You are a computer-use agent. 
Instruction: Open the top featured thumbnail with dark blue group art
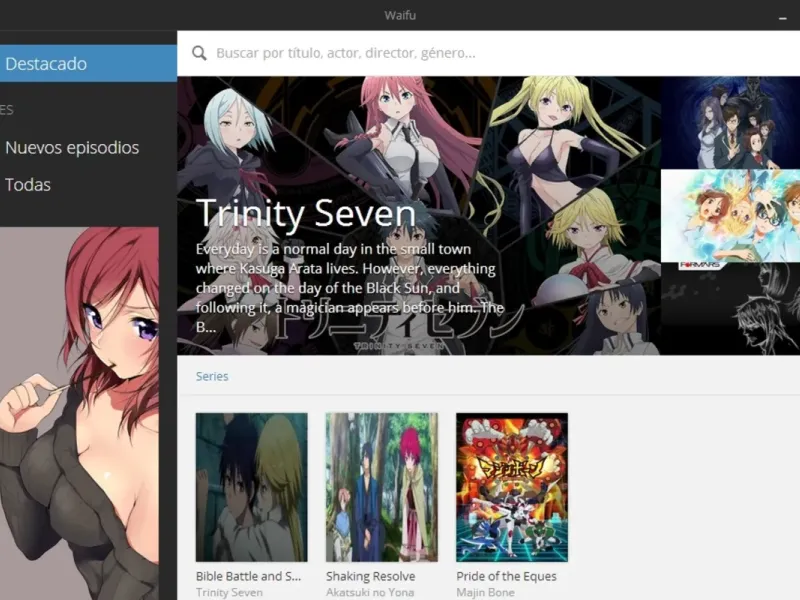click(x=731, y=122)
